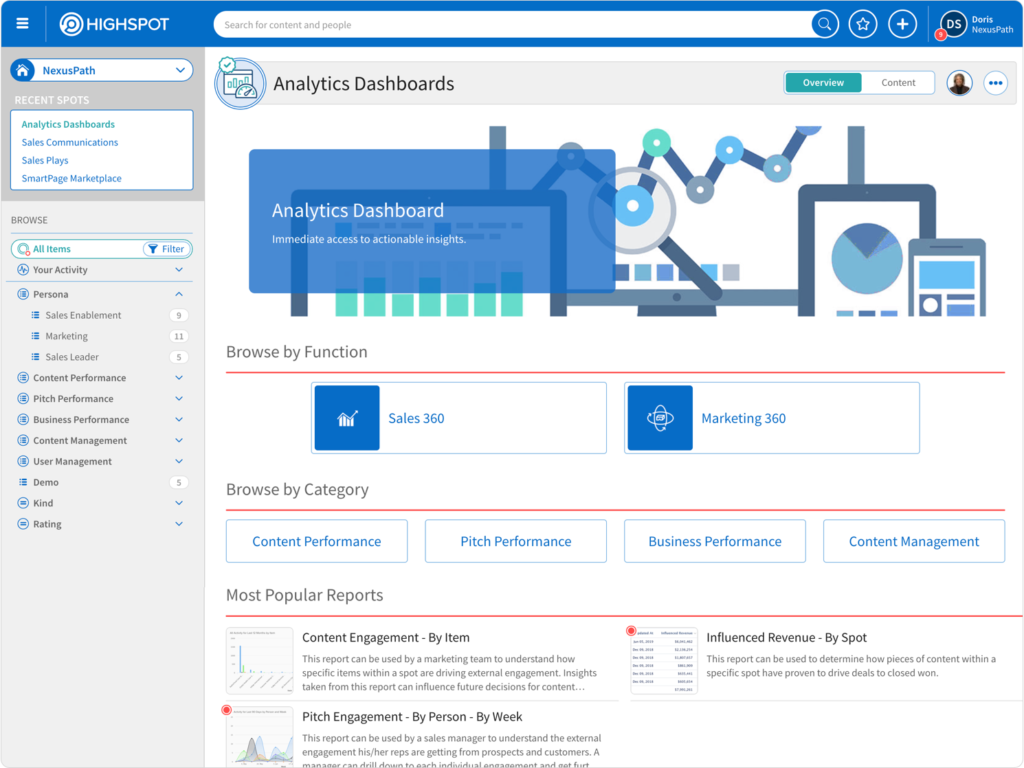This screenshot has height=768, width=1024.
Task: Open the Marketing 360 link
Action: coord(743,418)
